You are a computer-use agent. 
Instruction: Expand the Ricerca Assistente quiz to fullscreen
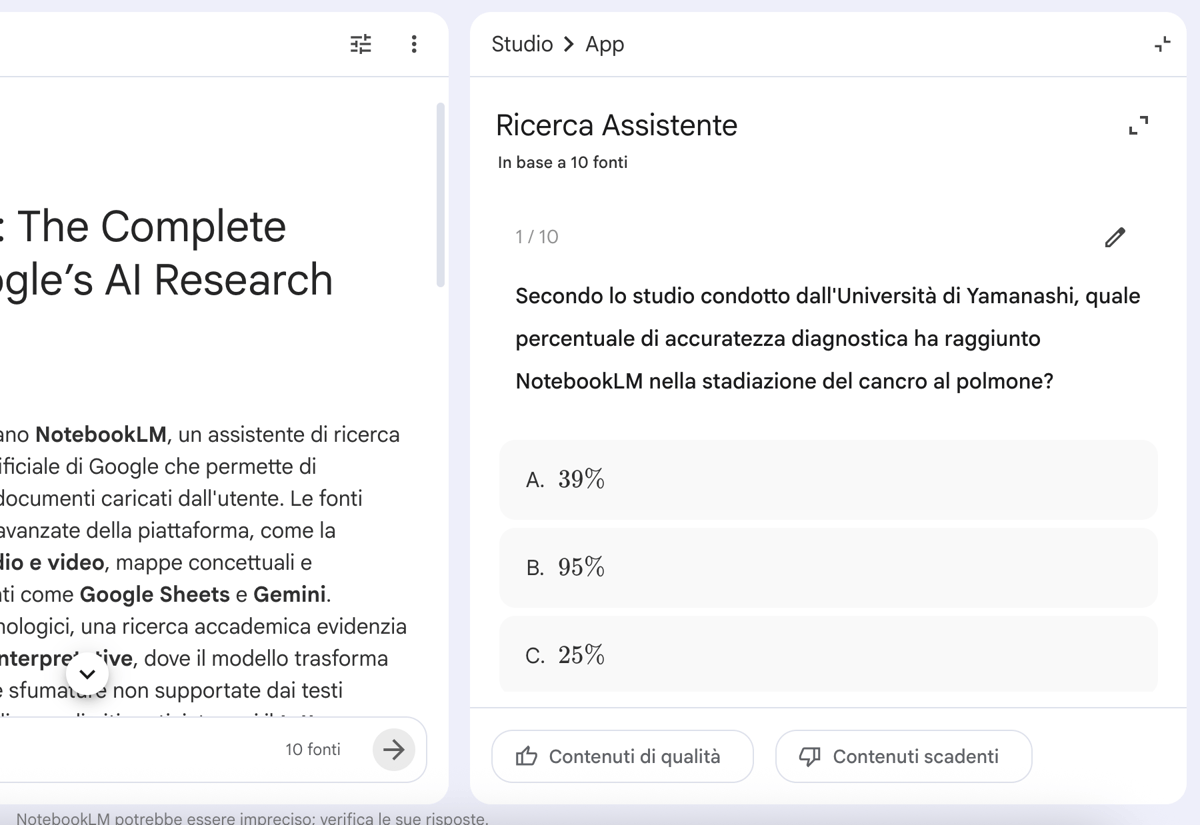[x=1138, y=125]
